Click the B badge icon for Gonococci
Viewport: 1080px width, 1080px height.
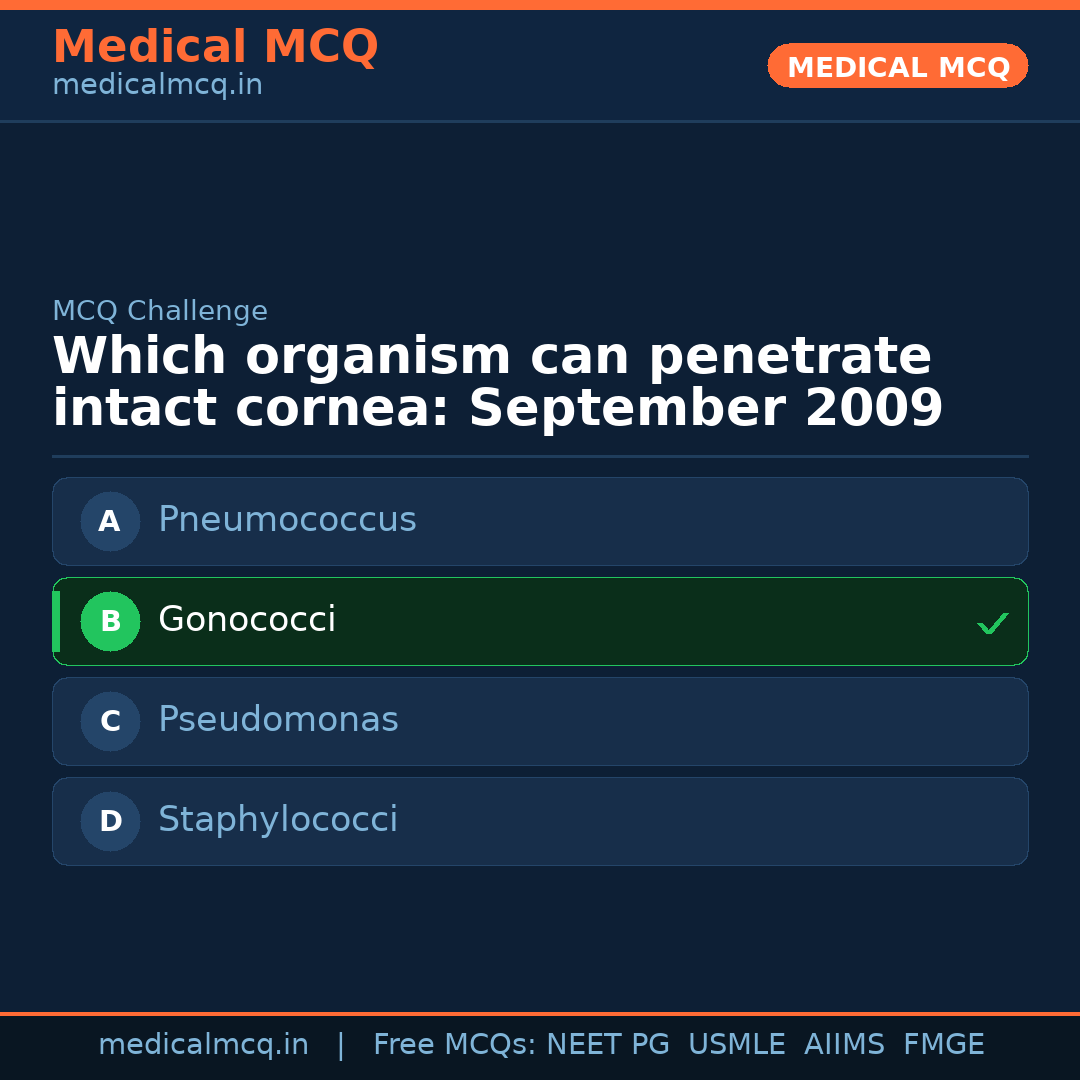(x=110, y=621)
